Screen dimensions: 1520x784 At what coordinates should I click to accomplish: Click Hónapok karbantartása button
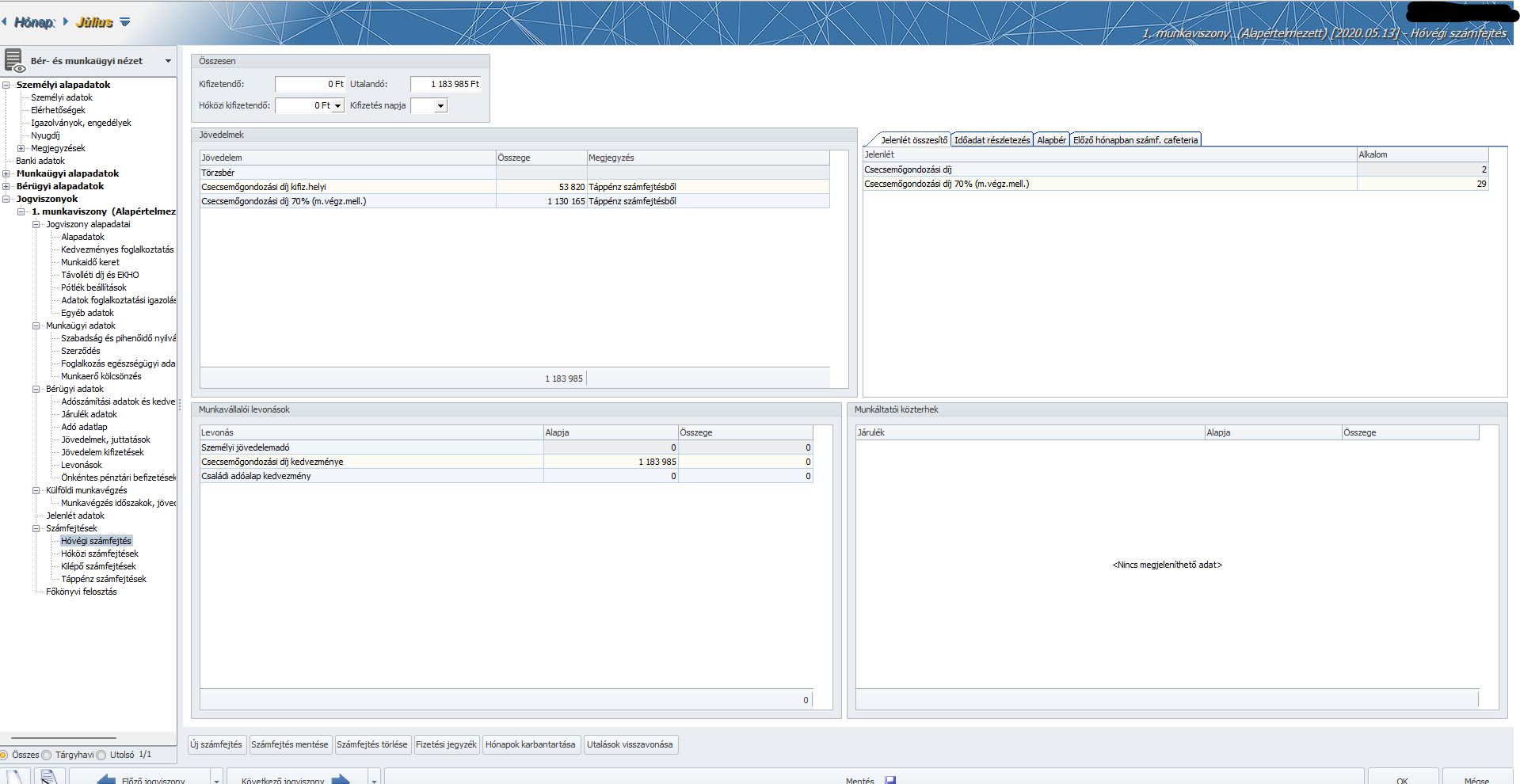click(531, 744)
